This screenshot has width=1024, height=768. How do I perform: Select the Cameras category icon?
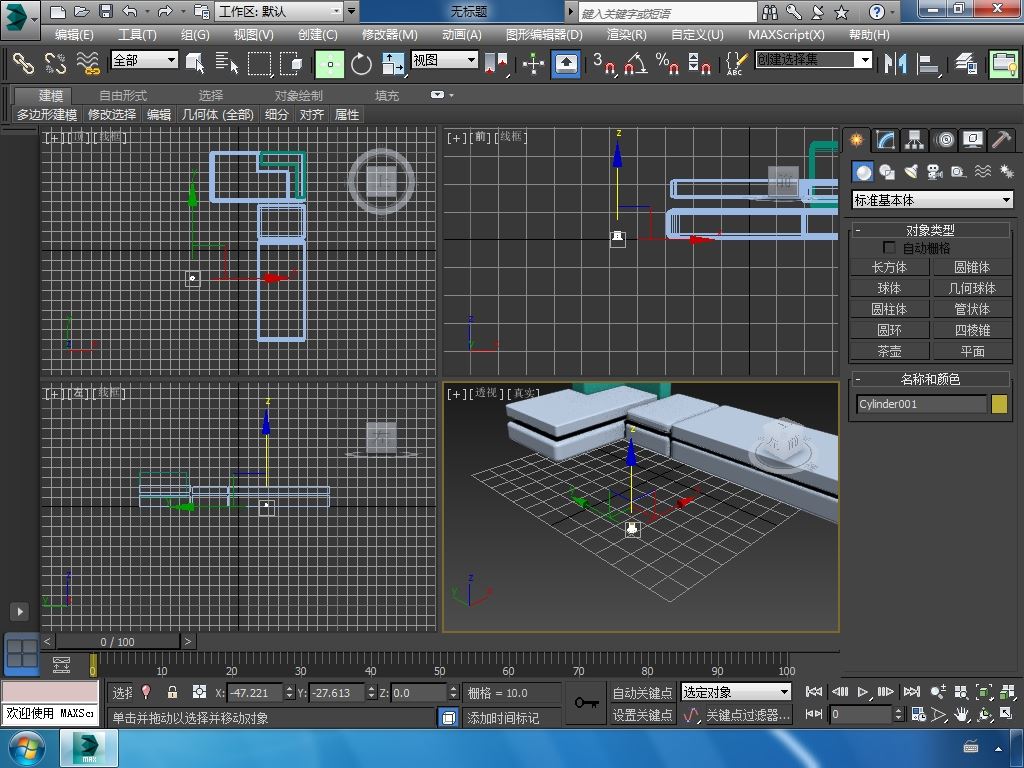935,172
